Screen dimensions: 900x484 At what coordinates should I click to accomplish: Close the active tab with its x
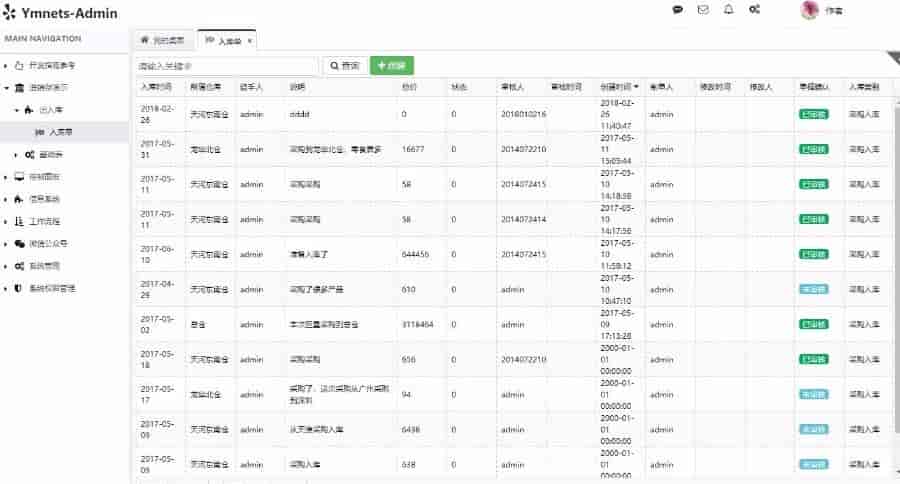pos(249,41)
